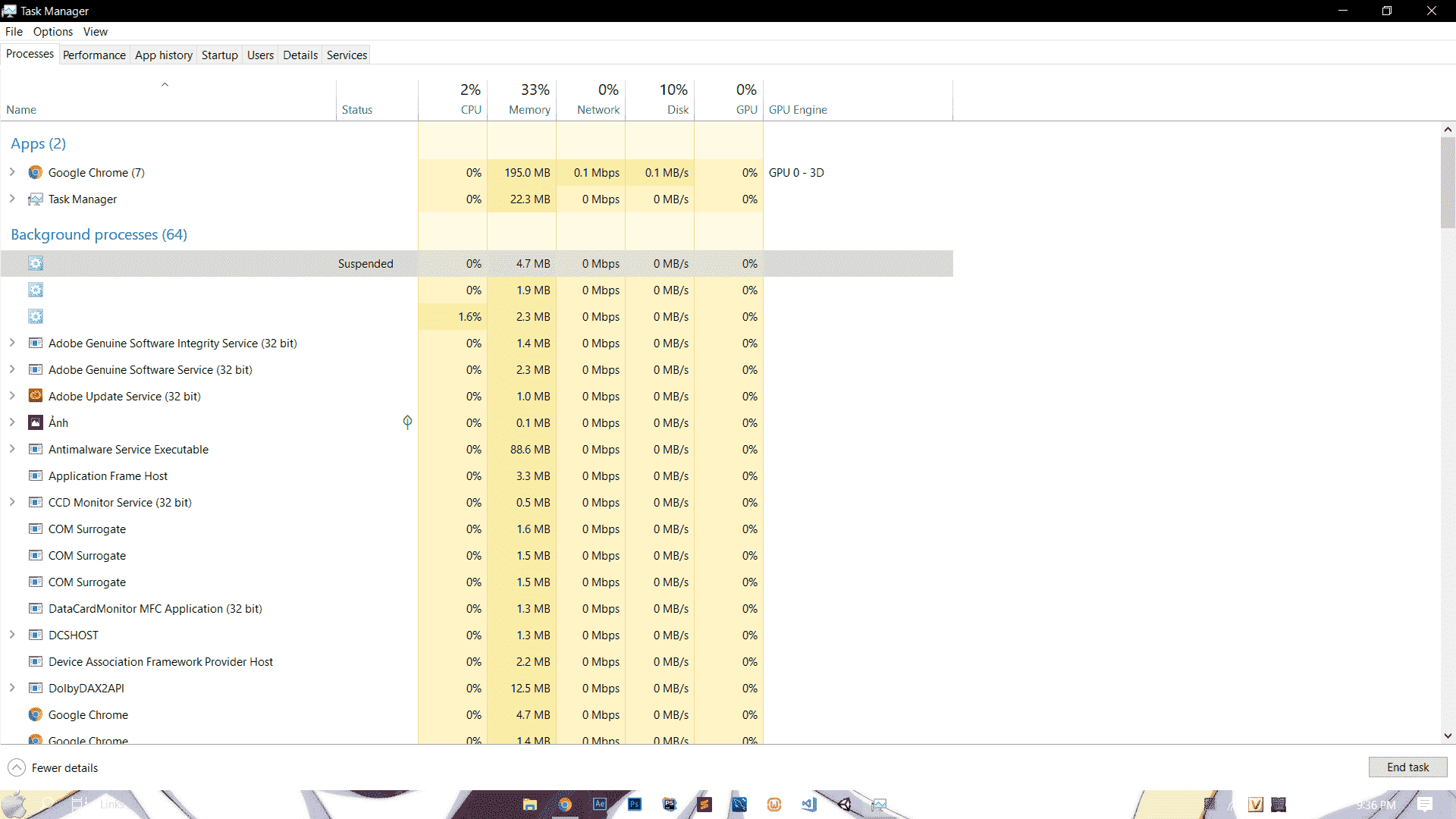Sort processes by Memory column
1456x819 pixels.
click(x=522, y=99)
